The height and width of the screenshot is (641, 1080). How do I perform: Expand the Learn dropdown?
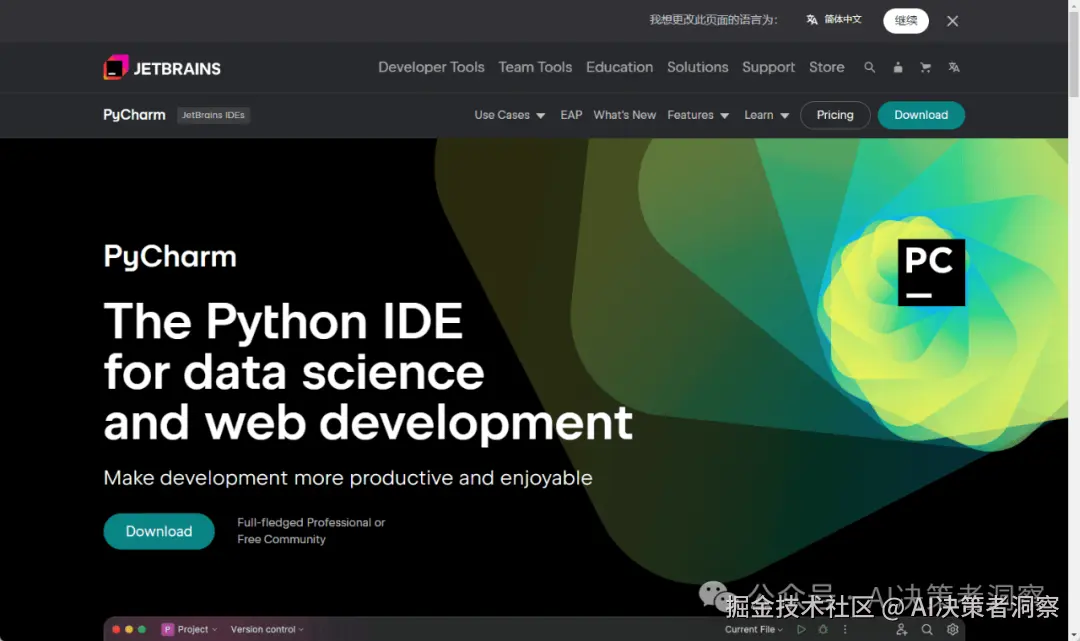click(x=767, y=115)
